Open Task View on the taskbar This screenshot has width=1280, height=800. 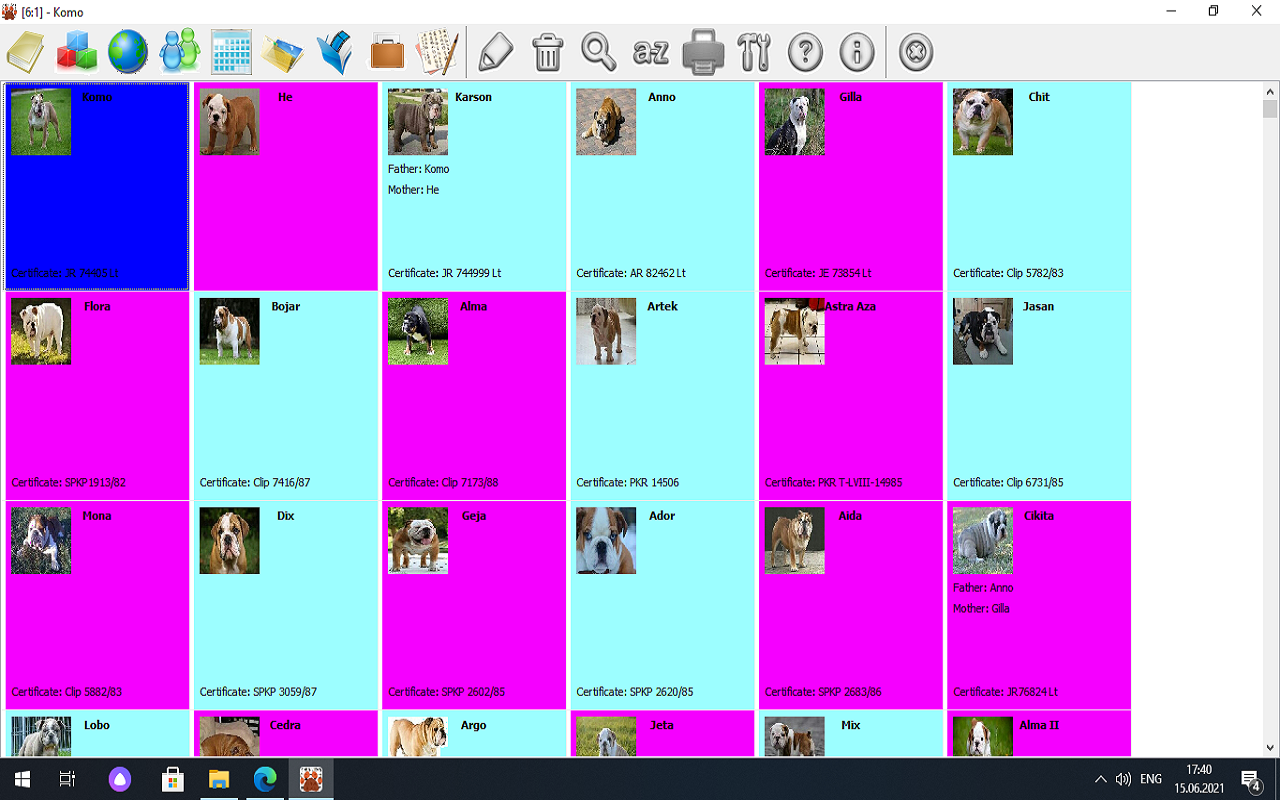[x=68, y=779]
